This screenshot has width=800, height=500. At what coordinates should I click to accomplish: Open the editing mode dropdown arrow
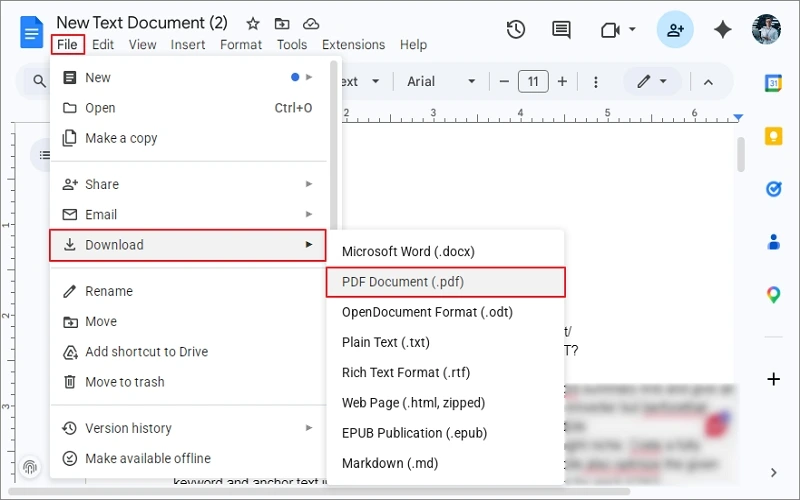pos(663,81)
